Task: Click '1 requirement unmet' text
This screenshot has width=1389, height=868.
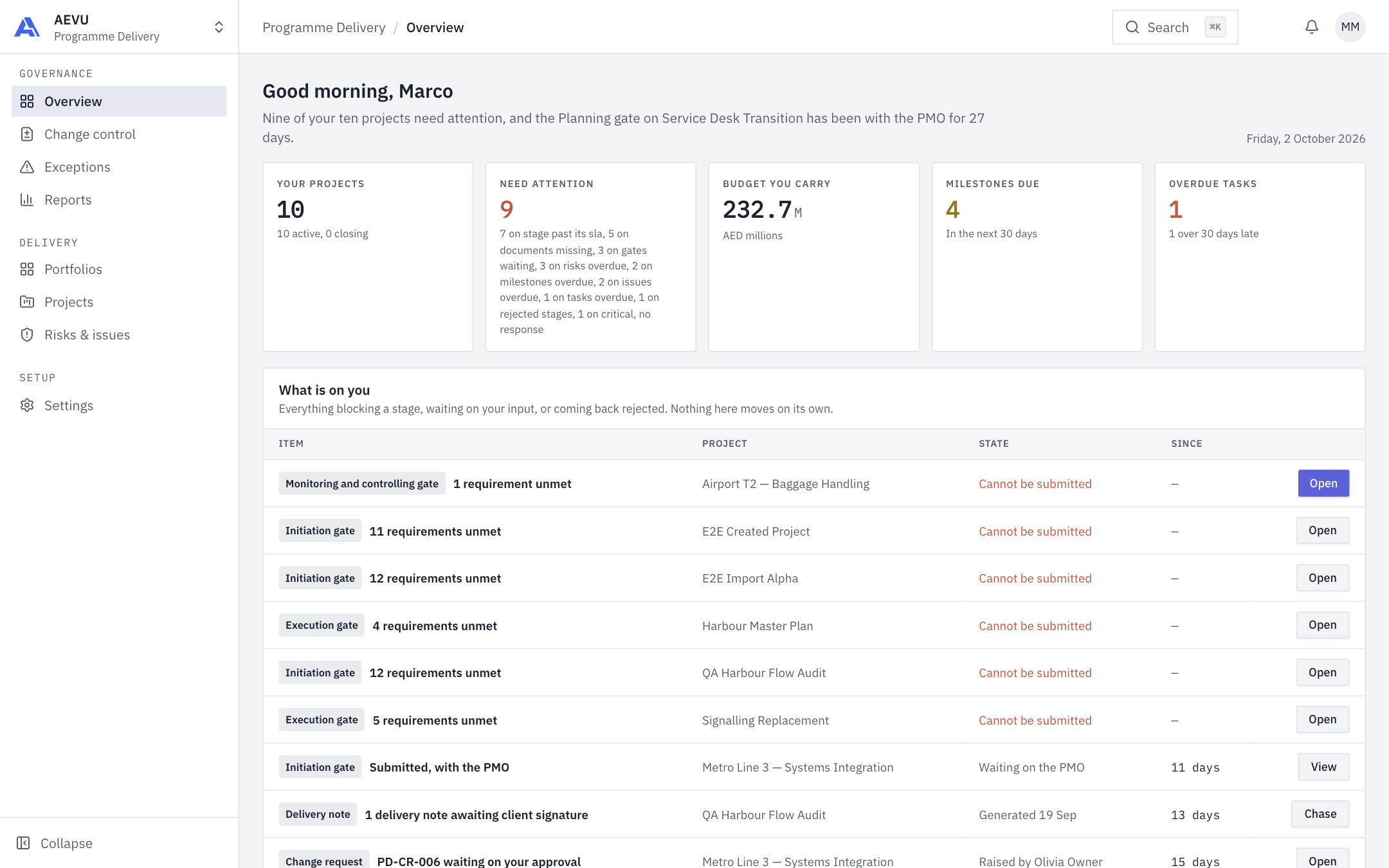Action: coord(512,484)
